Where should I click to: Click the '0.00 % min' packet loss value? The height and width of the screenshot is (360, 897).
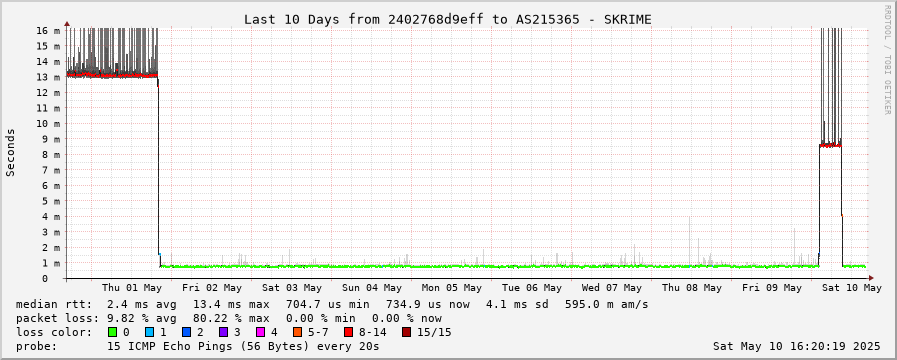pos(321,318)
